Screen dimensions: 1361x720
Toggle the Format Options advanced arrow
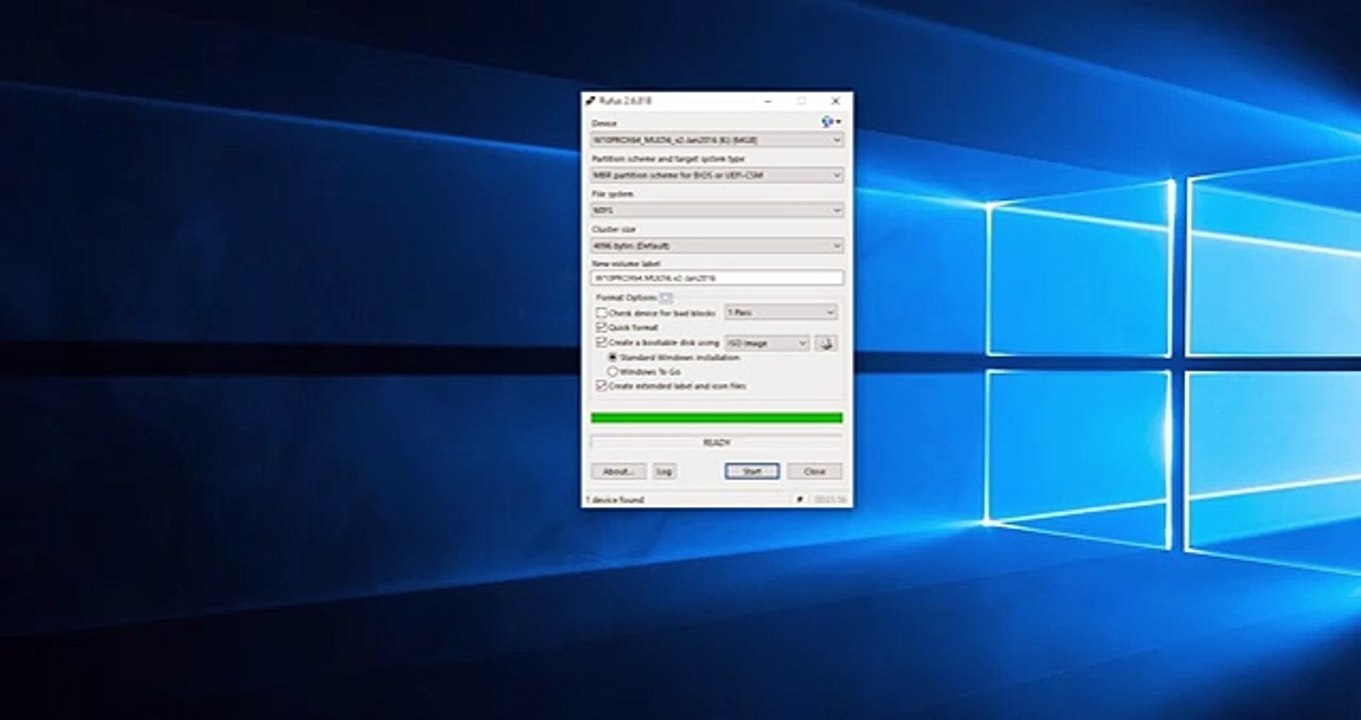pos(667,298)
